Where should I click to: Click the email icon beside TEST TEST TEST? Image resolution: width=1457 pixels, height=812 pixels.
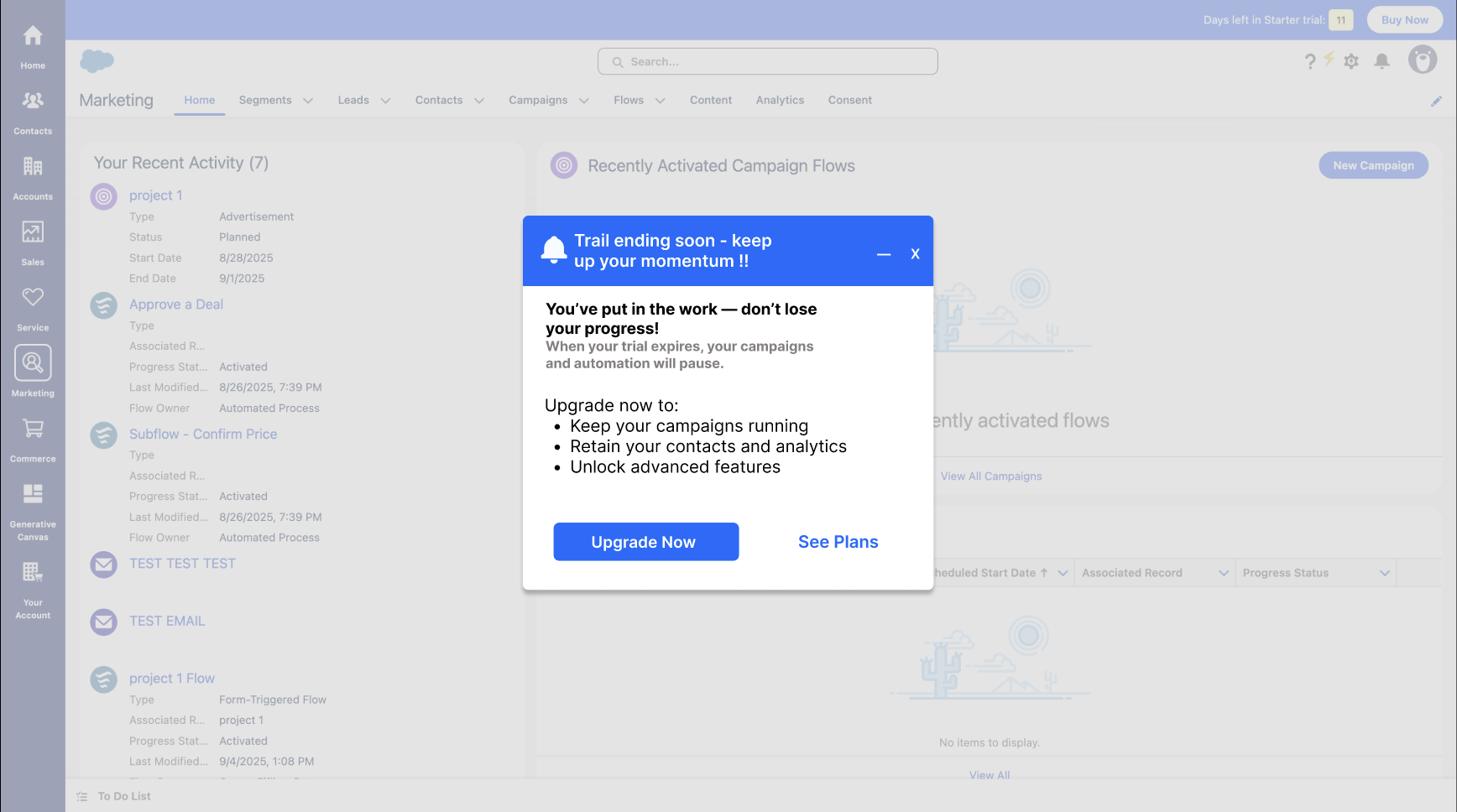103,565
